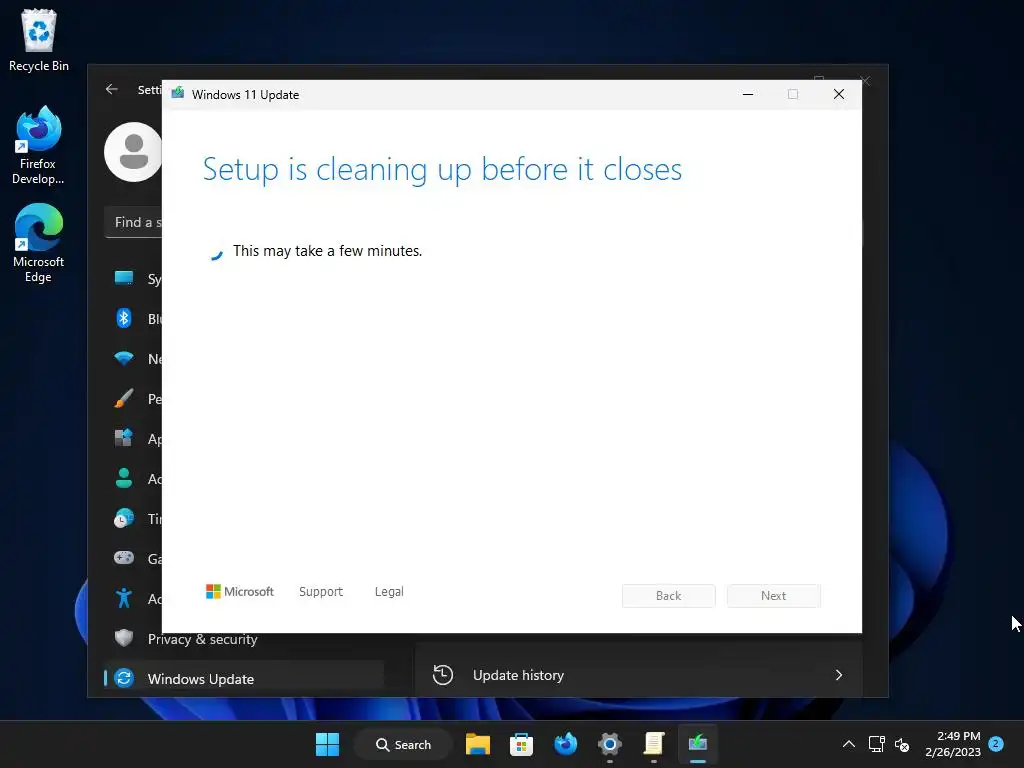Expand the Update history chevron

click(x=839, y=675)
